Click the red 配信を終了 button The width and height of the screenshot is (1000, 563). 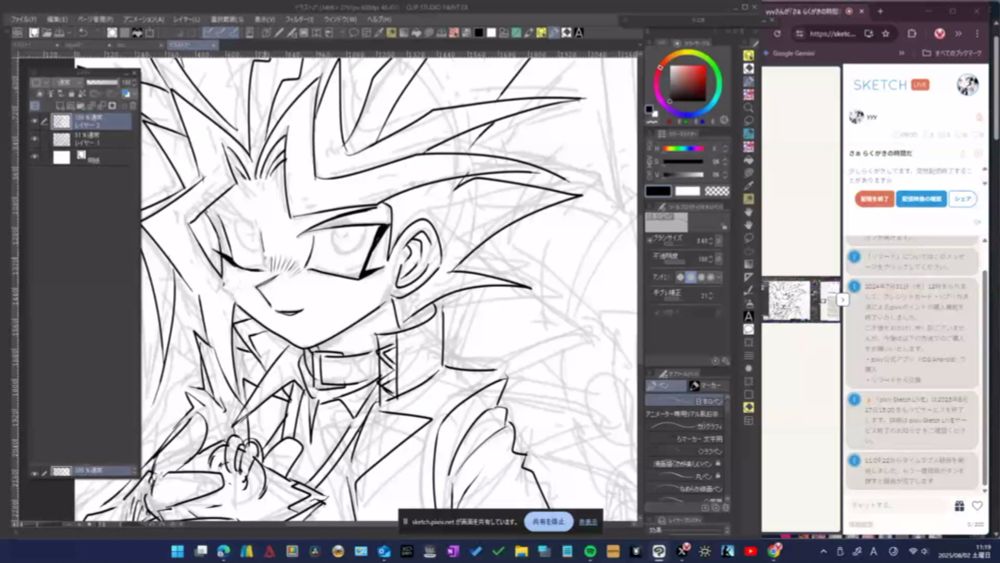pyautogui.click(x=874, y=199)
